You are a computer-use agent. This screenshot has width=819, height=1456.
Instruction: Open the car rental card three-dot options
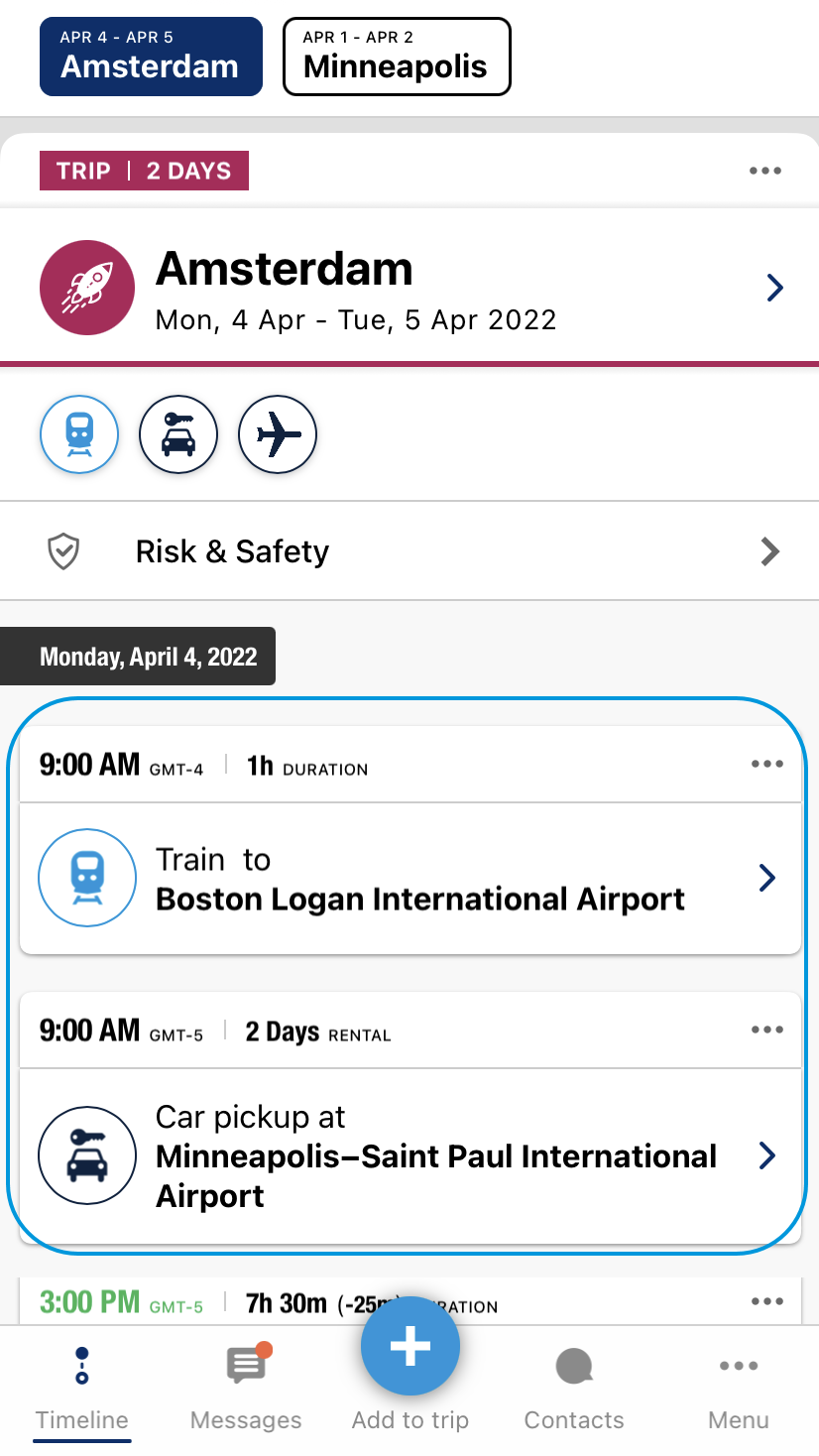[767, 1030]
